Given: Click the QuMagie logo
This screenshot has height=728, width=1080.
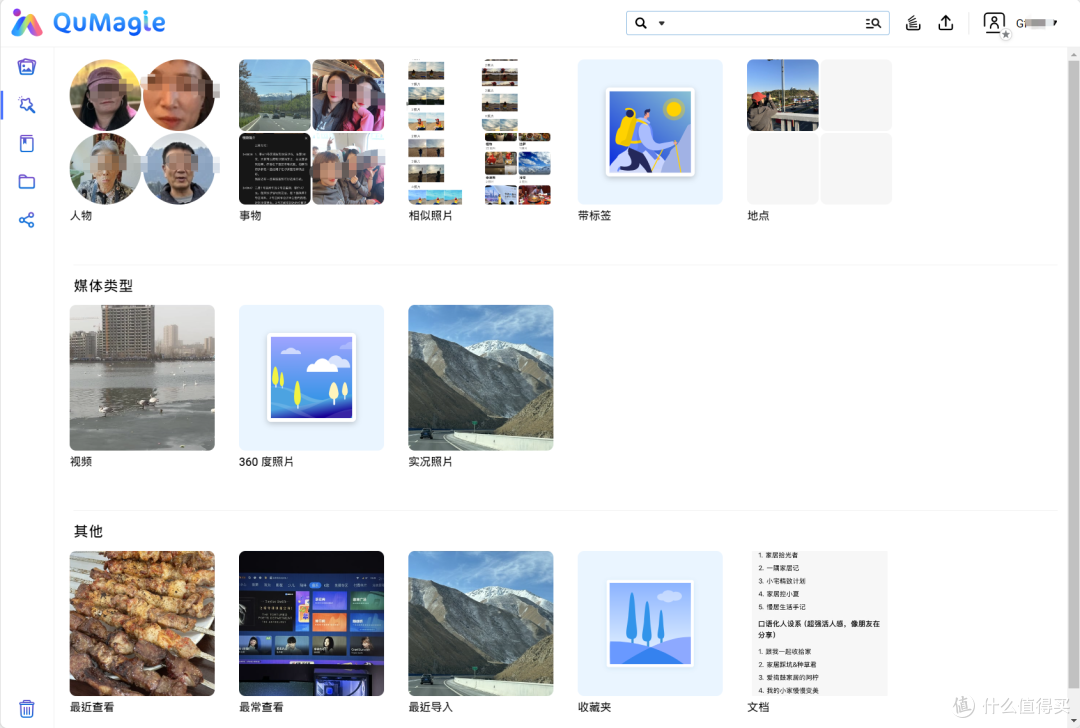Looking at the screenshot, I should click(88, 23).
